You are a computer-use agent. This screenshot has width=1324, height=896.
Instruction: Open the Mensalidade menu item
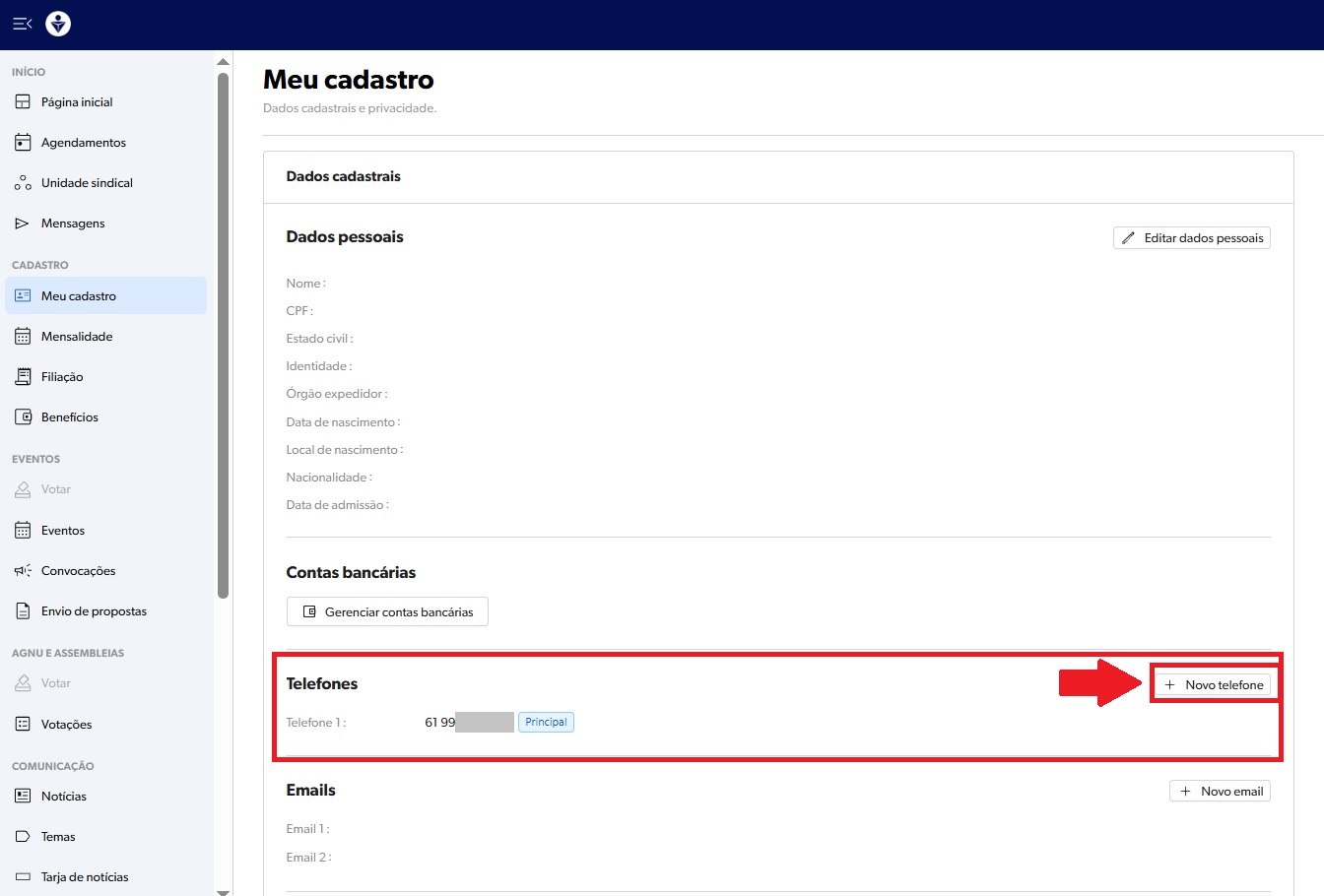(x=77, y=337)
